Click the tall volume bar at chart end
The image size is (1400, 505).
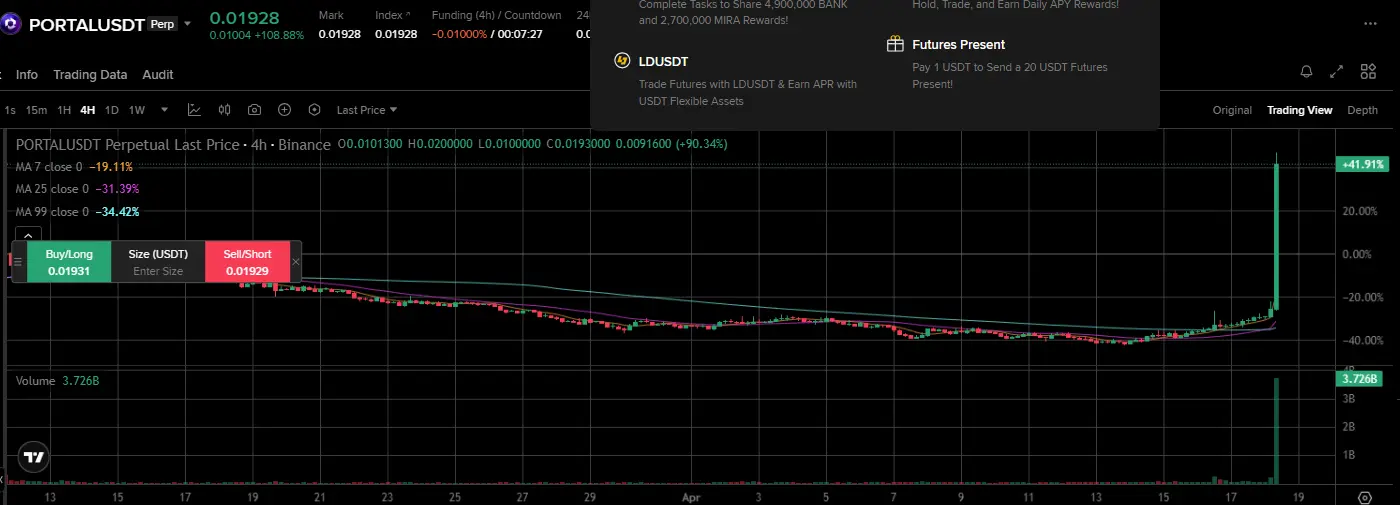1277,430
